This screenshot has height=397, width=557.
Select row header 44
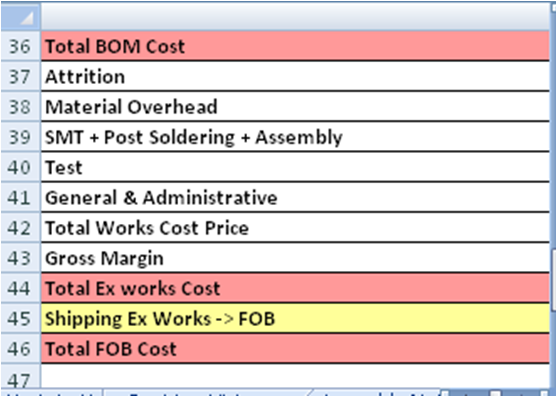tap(20, 288)
